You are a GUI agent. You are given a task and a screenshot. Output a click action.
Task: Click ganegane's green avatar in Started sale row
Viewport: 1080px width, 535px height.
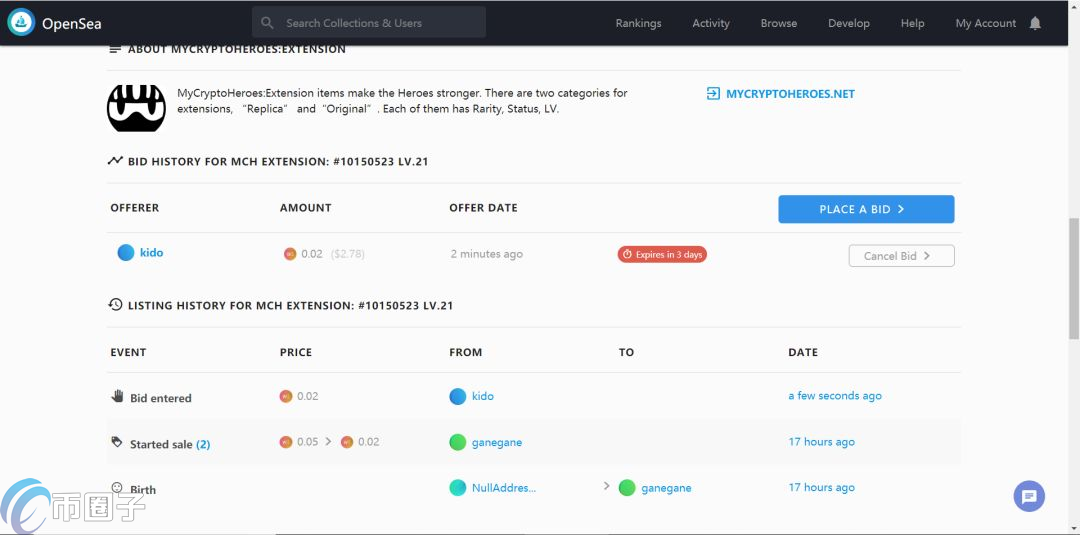click(x=457, y=442)
